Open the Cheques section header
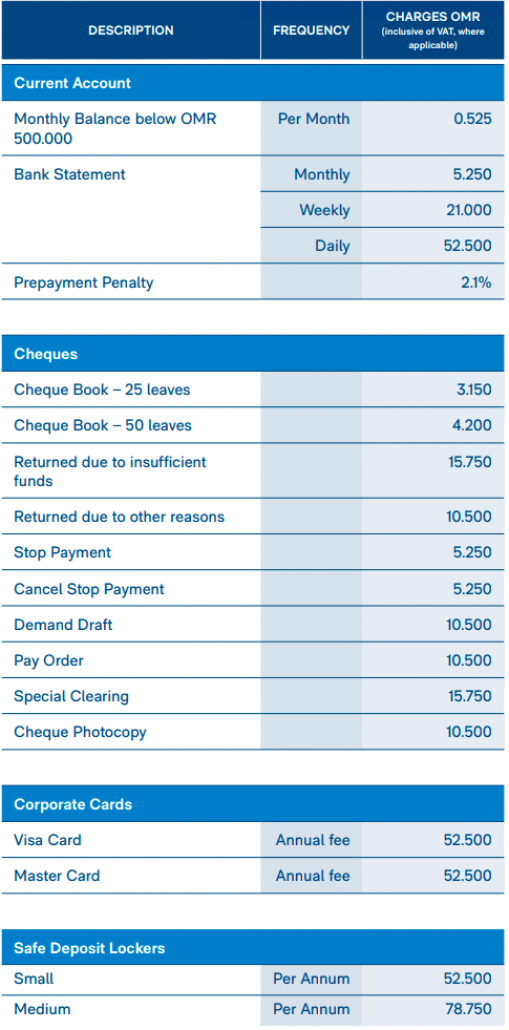 pos(253,354)
